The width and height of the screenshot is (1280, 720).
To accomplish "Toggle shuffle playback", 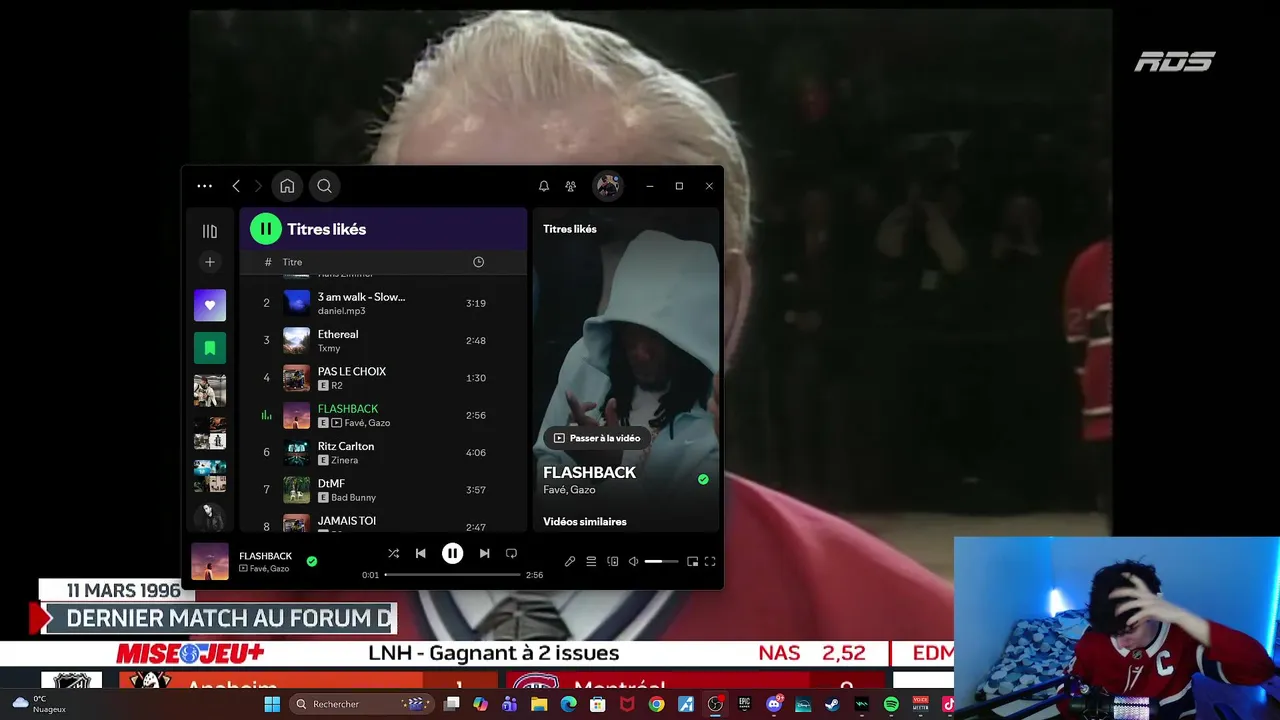I will tap(393, 553).
